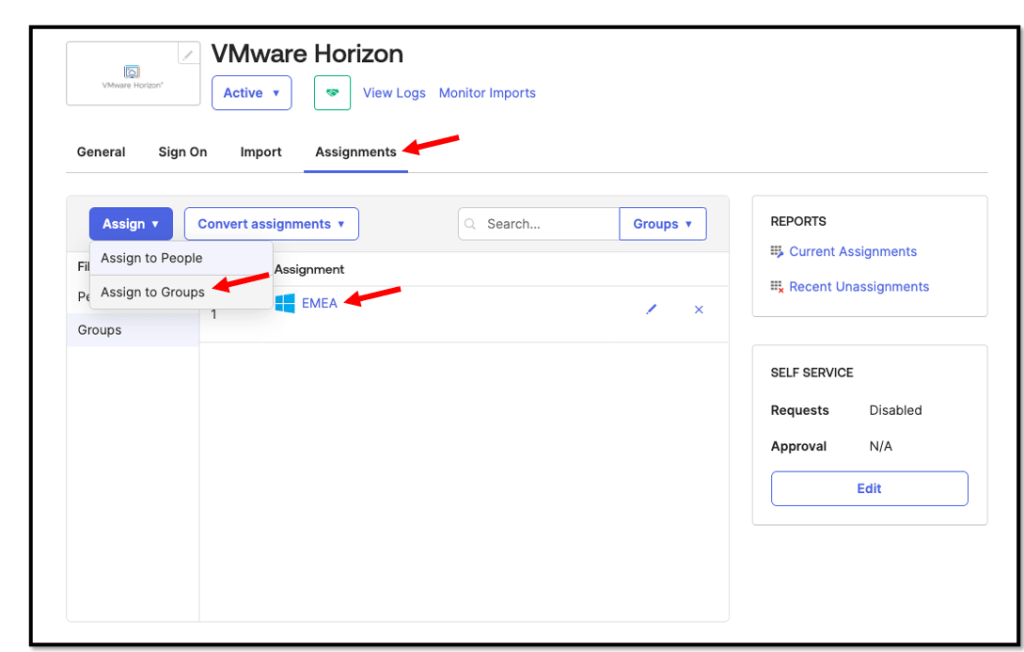Open the View Logs link
This screenshot has width=1024, height=652.
click(394, 93)
